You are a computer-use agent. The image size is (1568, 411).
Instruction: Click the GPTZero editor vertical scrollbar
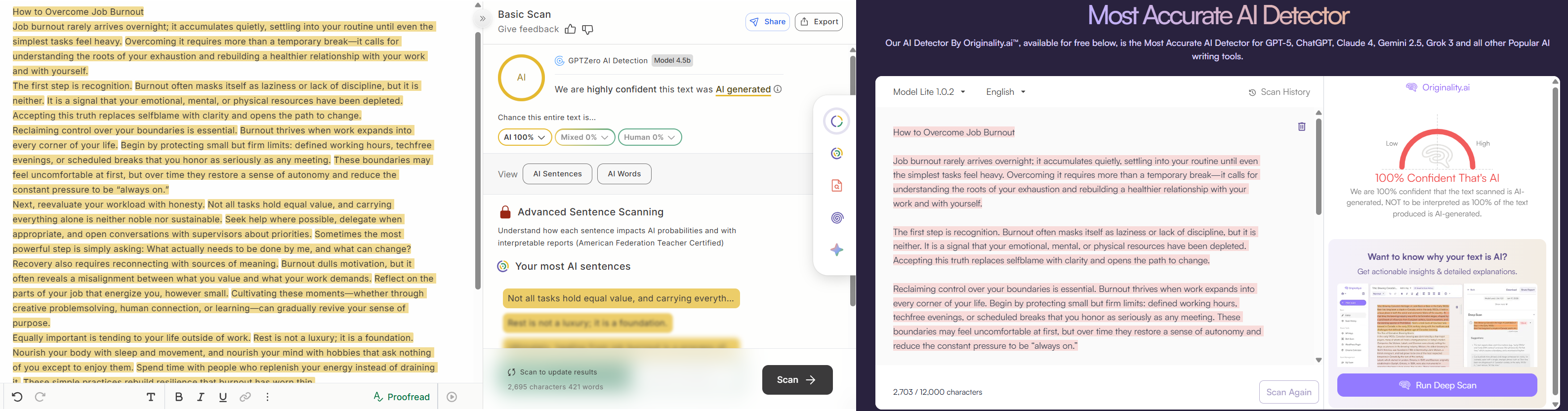pos(478,161)
